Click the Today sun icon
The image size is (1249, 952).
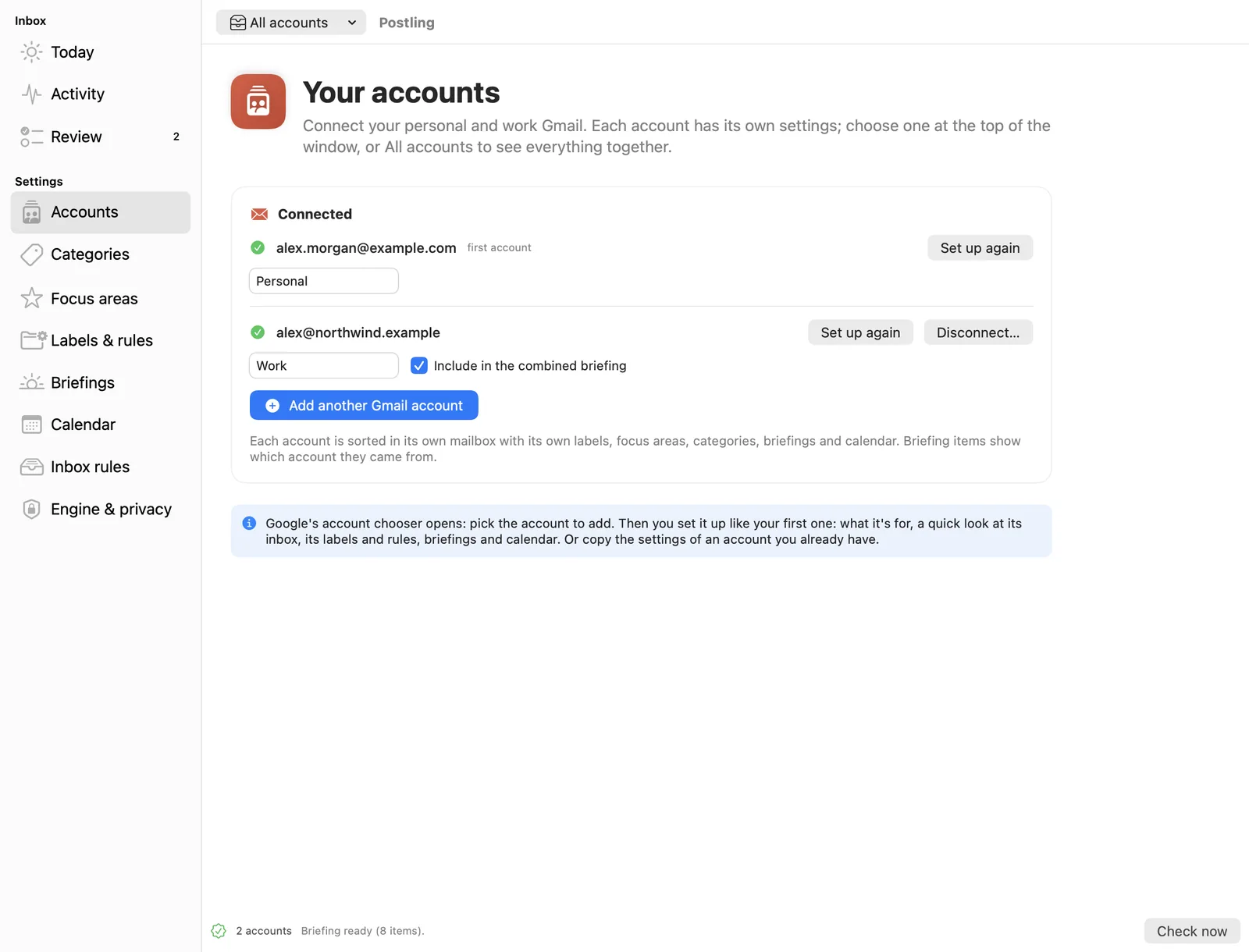pos(31,52)
